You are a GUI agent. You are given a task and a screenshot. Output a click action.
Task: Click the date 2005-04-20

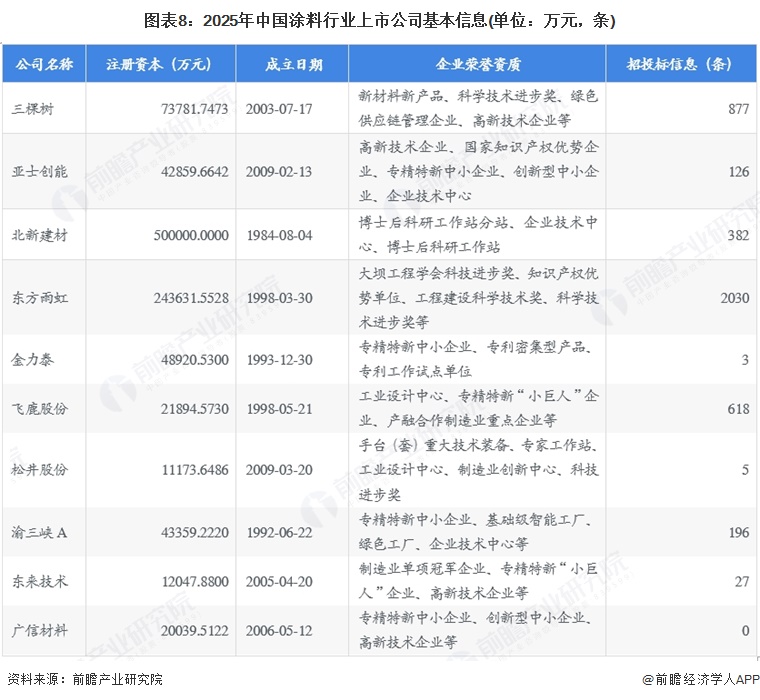[x=279, y=581]
